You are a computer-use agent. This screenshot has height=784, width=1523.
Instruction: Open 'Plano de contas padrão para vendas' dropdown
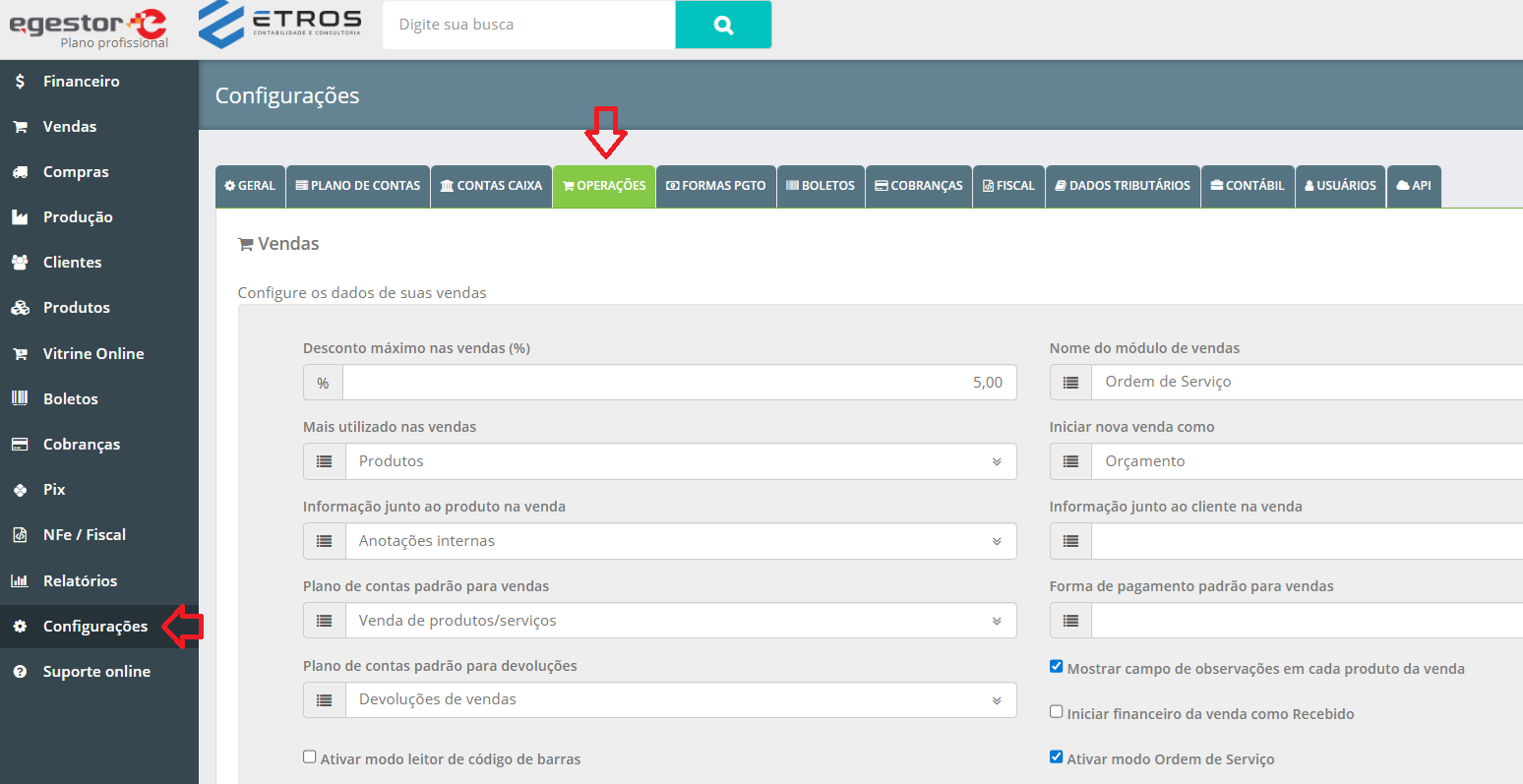point(681,621)
